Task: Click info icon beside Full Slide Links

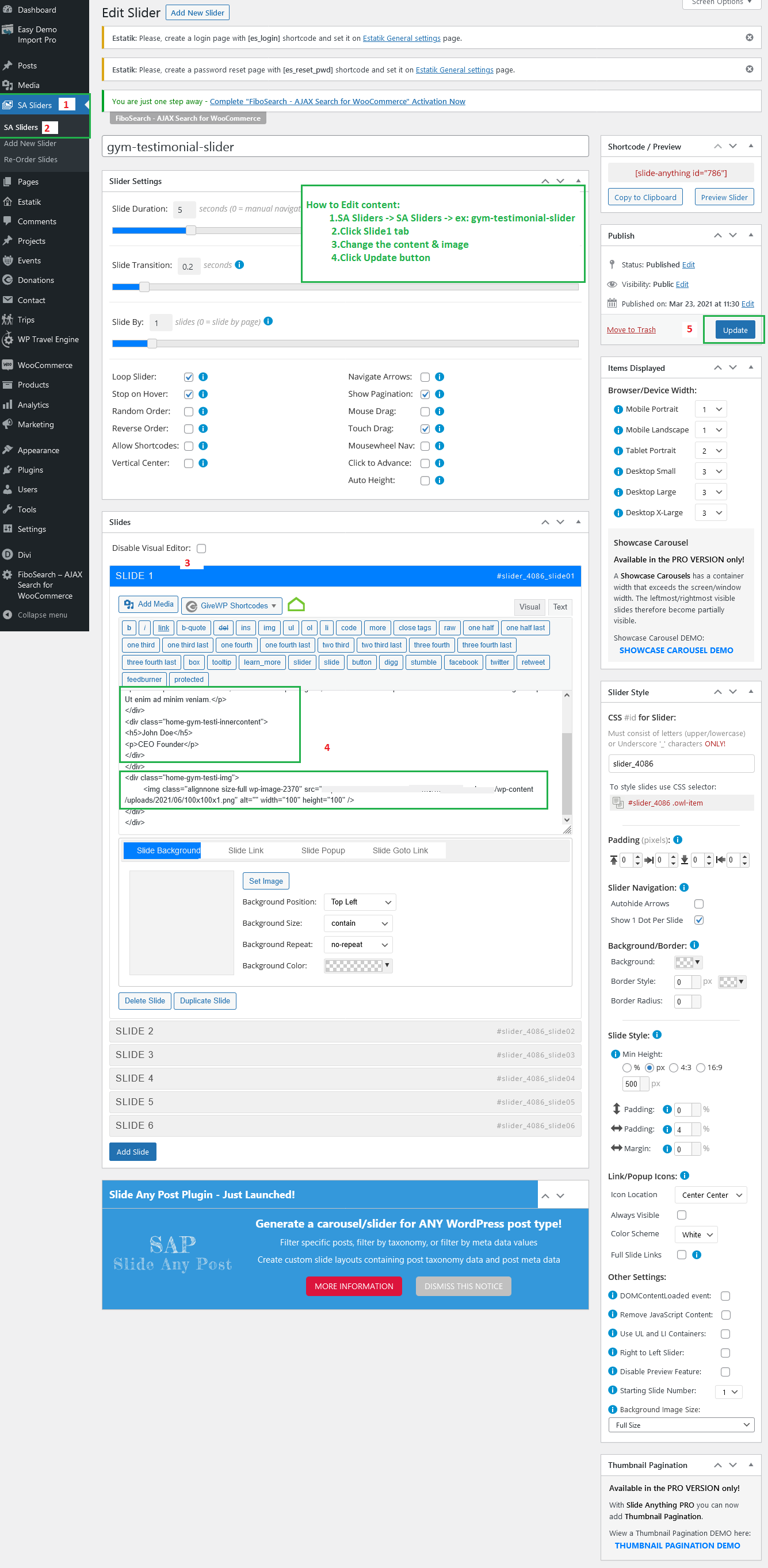Action: [x=697, y=1255]
